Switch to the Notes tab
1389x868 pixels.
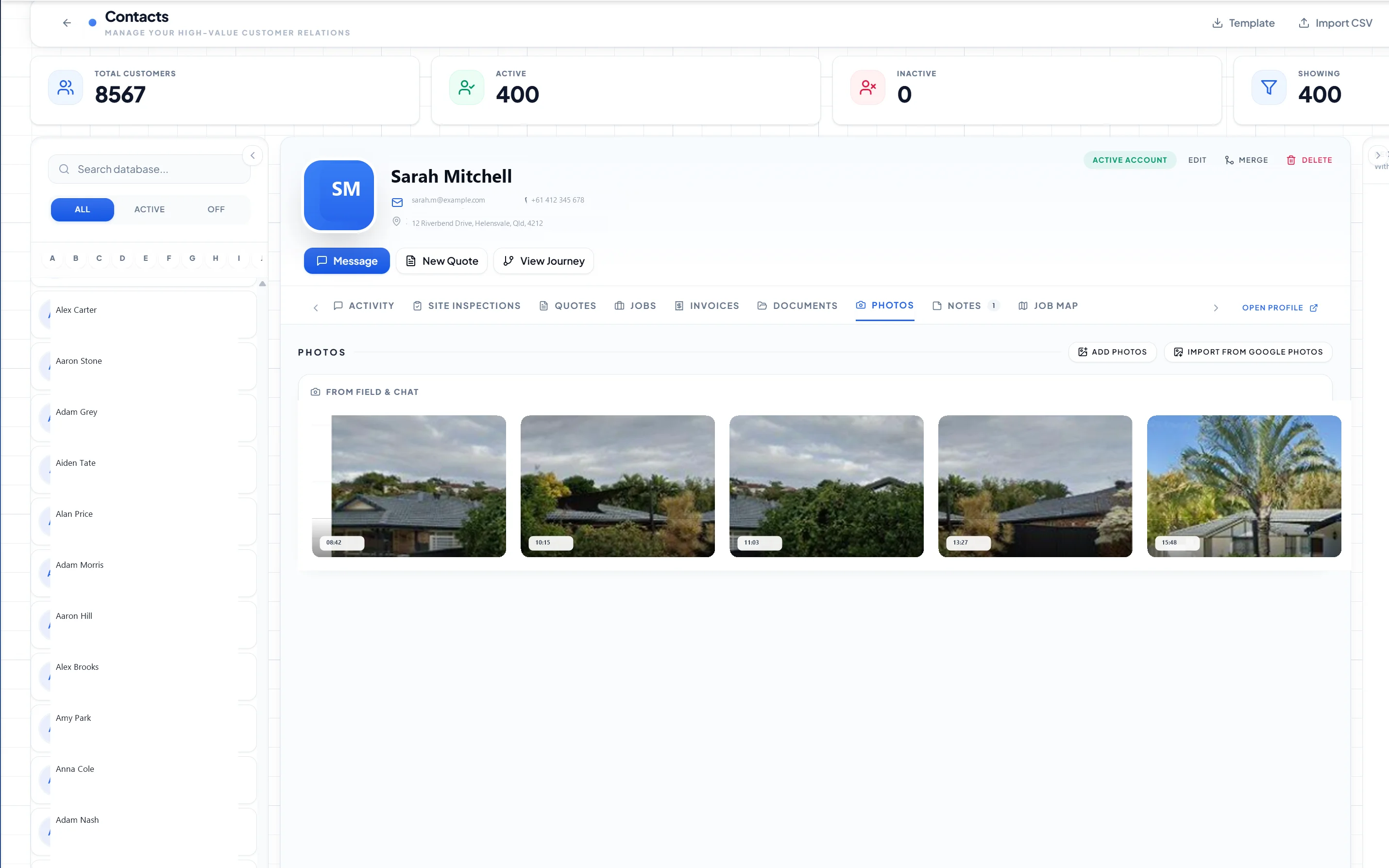pyautogui.click(x=965, y=306)
